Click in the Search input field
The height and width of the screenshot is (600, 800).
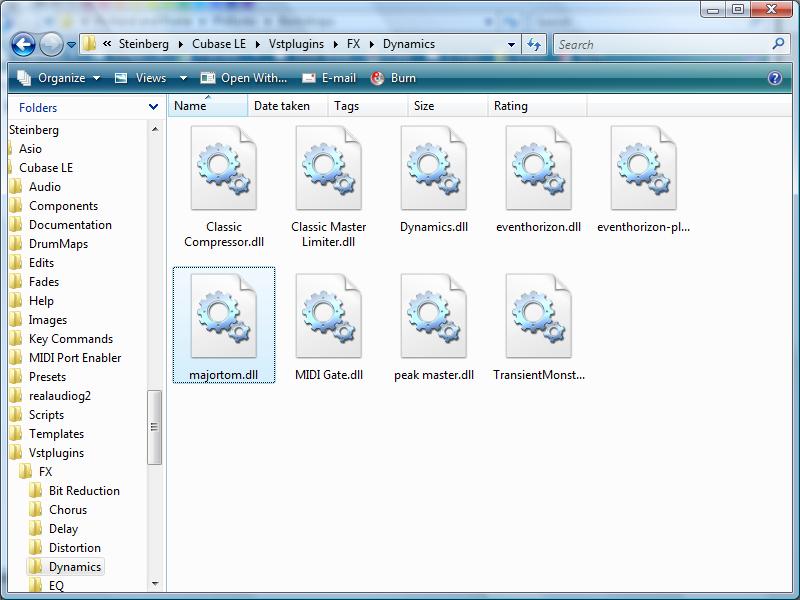point(663,44)
